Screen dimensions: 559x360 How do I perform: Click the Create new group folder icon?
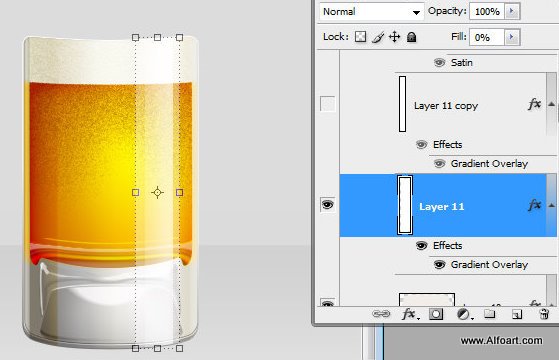[x=490, y=314]
